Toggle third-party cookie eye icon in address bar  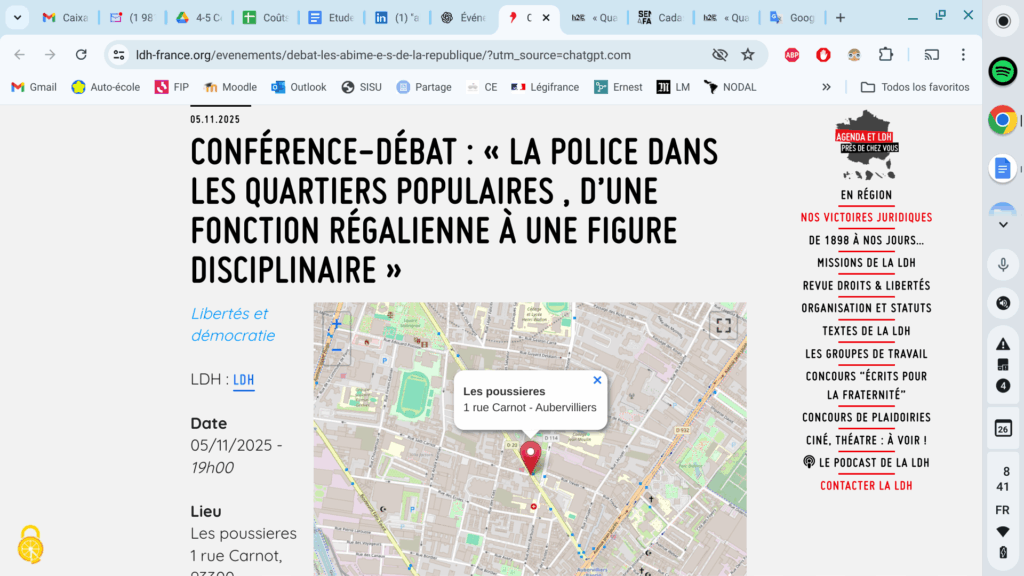coord(719,55)
